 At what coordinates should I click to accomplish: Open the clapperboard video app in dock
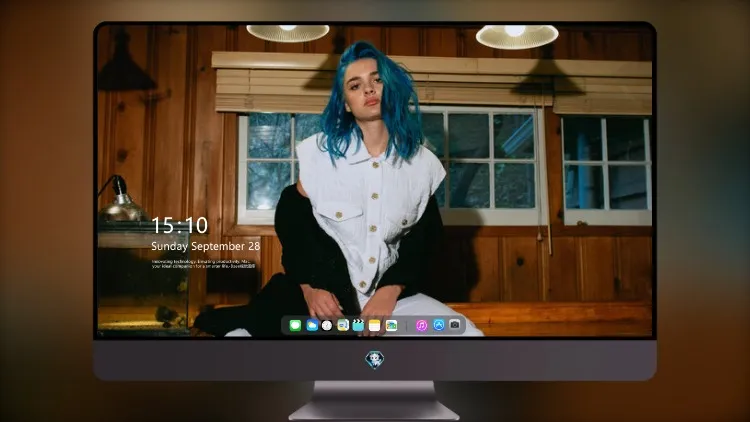[x=358, y=325]
